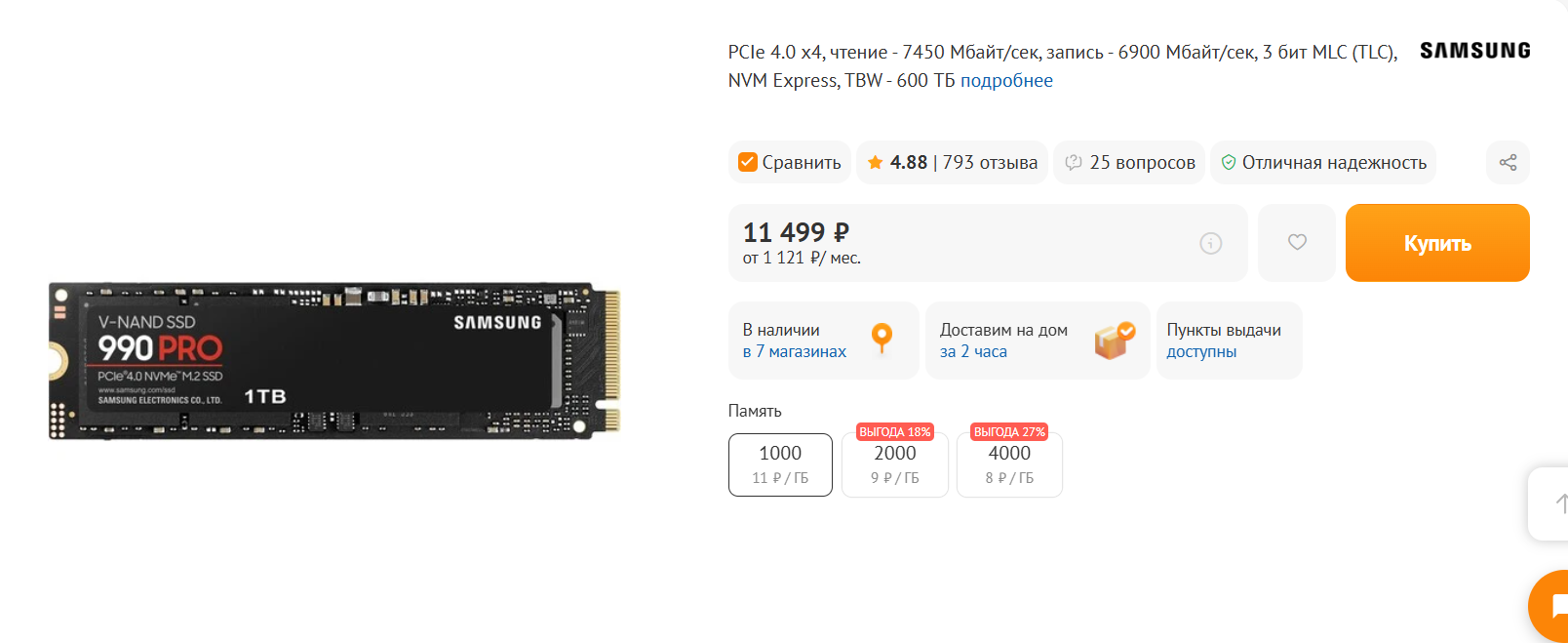
Task: Click the Купить buy button
Action: click(x=1437, y=243)
